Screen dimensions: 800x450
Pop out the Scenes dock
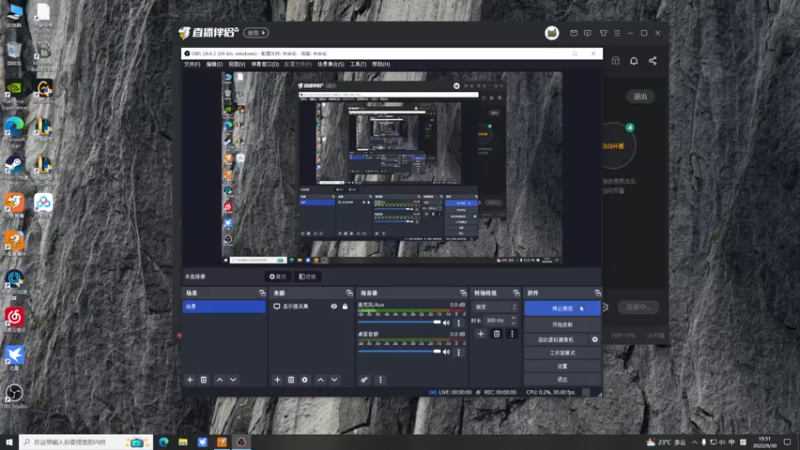tap(262, 293)
